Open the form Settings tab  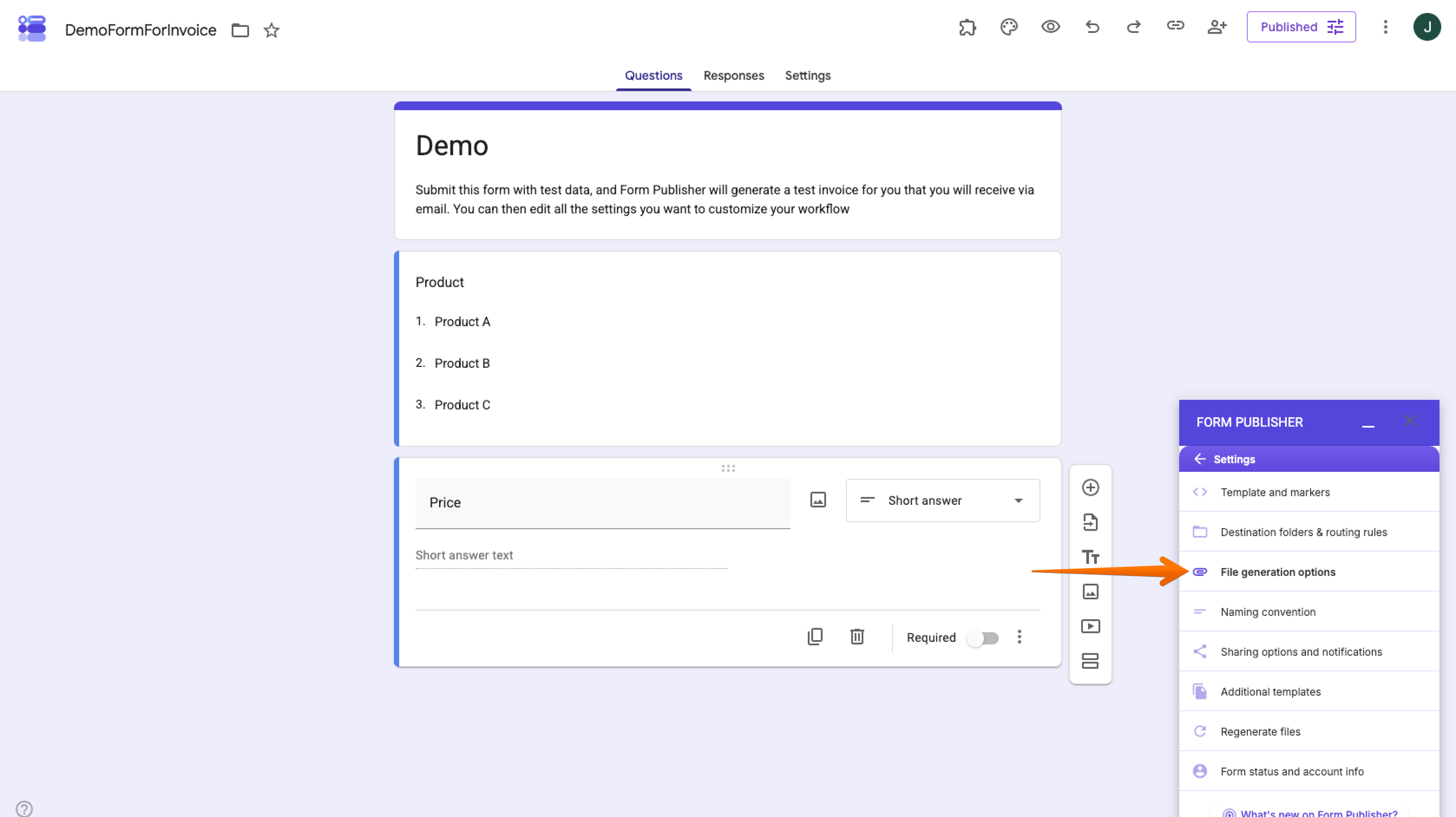[808, 75]
